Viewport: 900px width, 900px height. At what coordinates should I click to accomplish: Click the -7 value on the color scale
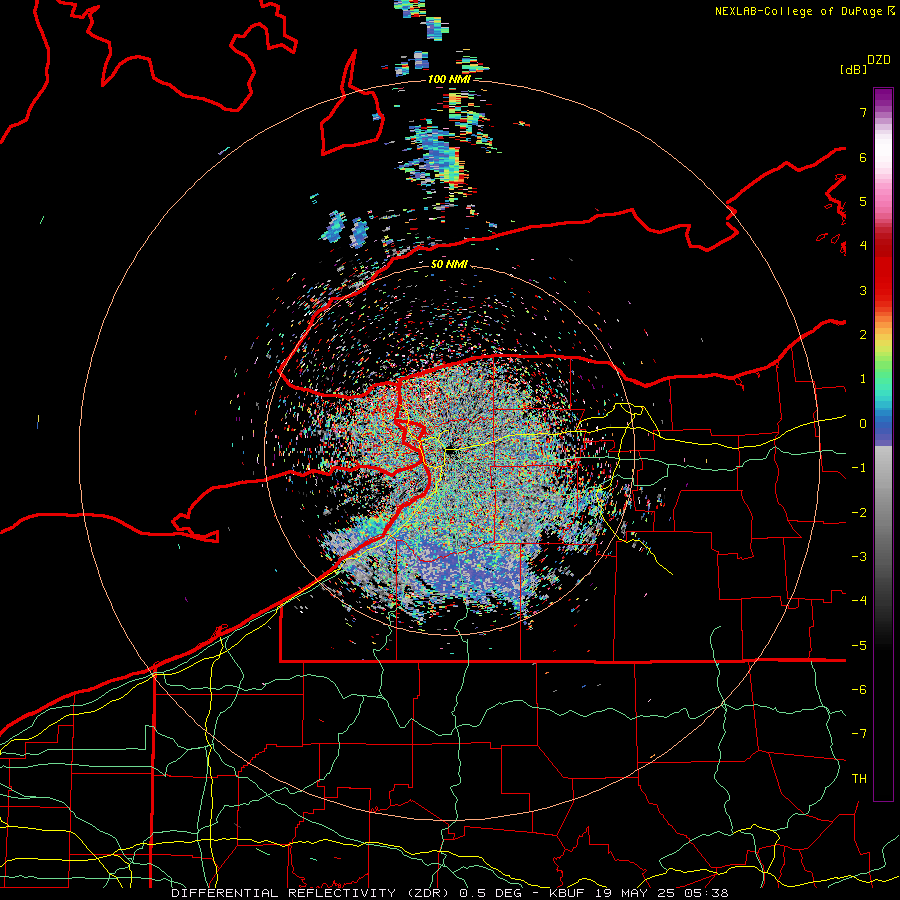click(x=859, y=734)
